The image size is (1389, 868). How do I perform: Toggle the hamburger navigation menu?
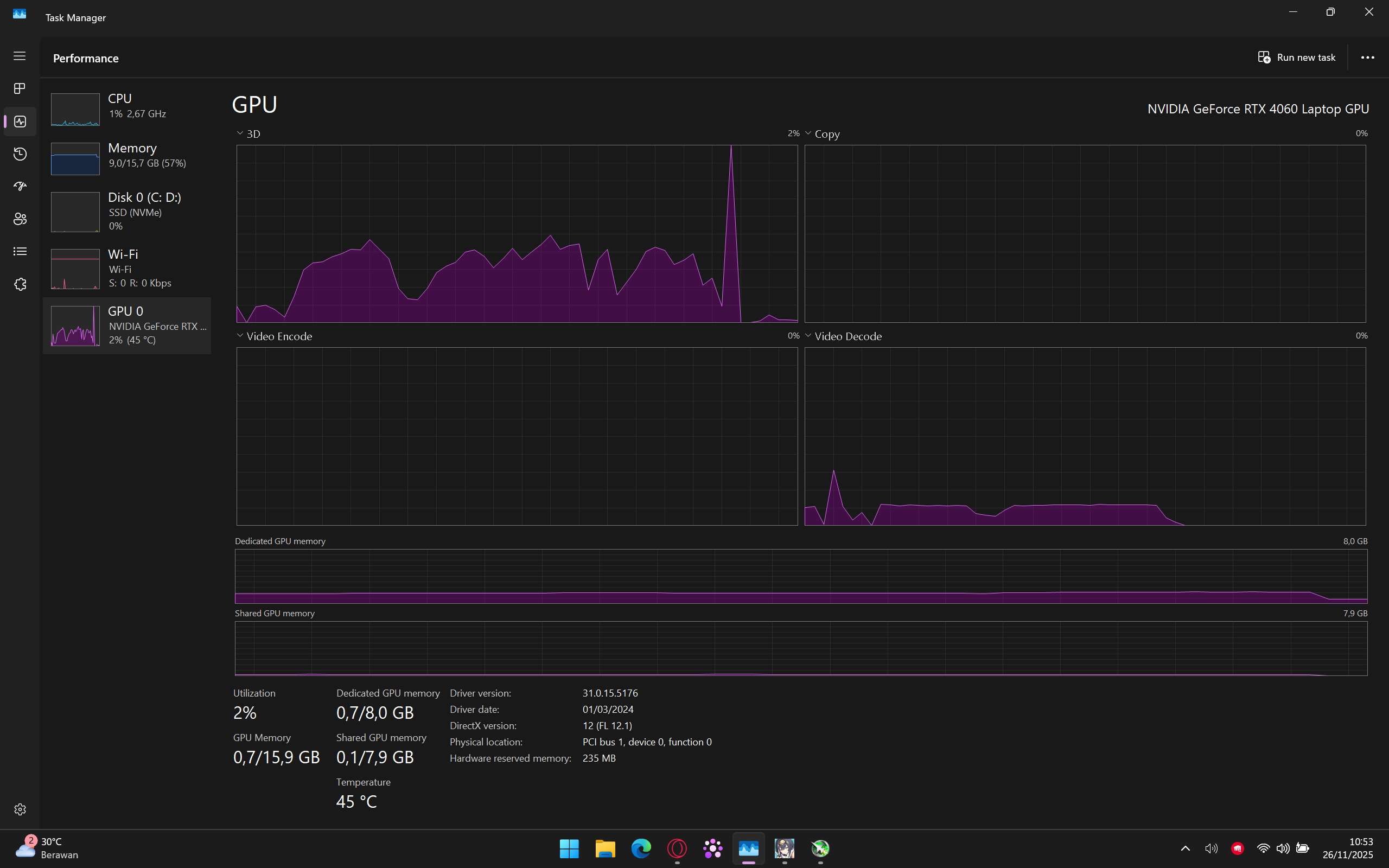(20, 56)
